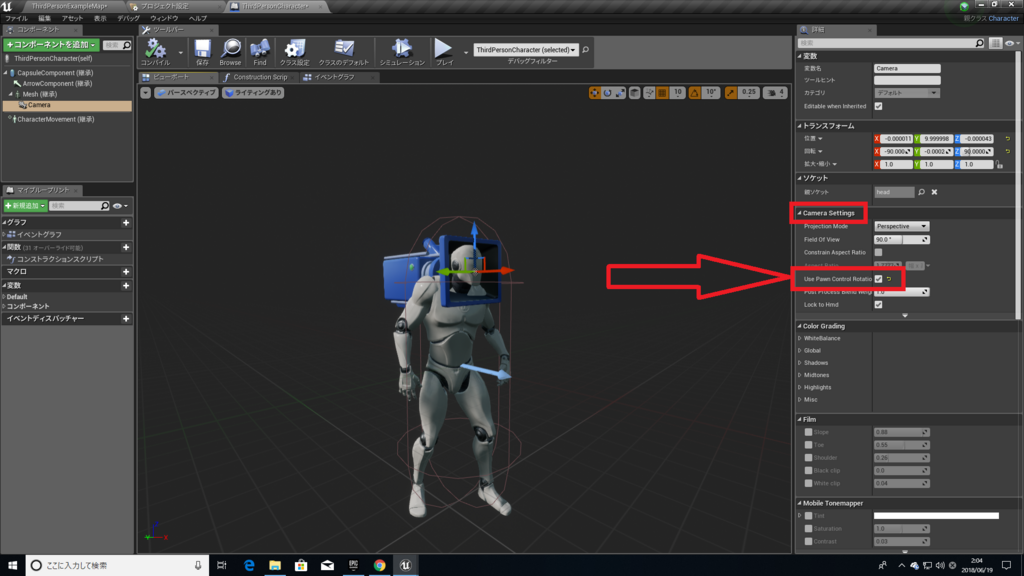Toggle rotation snapping triangle icon

click(x=694, y=93)
